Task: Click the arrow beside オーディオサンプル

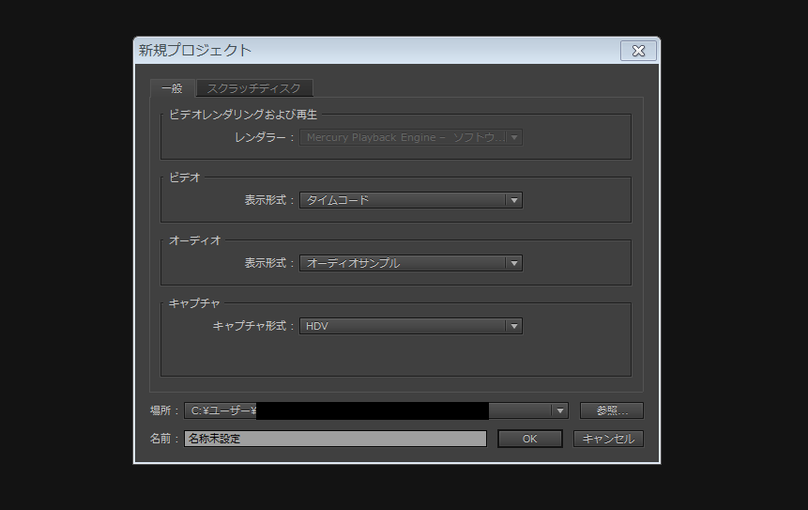Action: (x=514, y=263)
